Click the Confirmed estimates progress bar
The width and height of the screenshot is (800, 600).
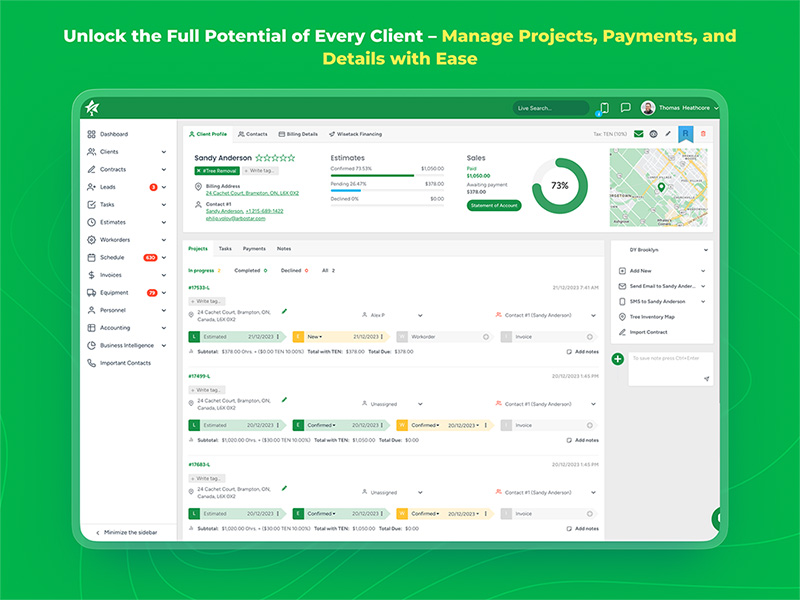(387, 176)
